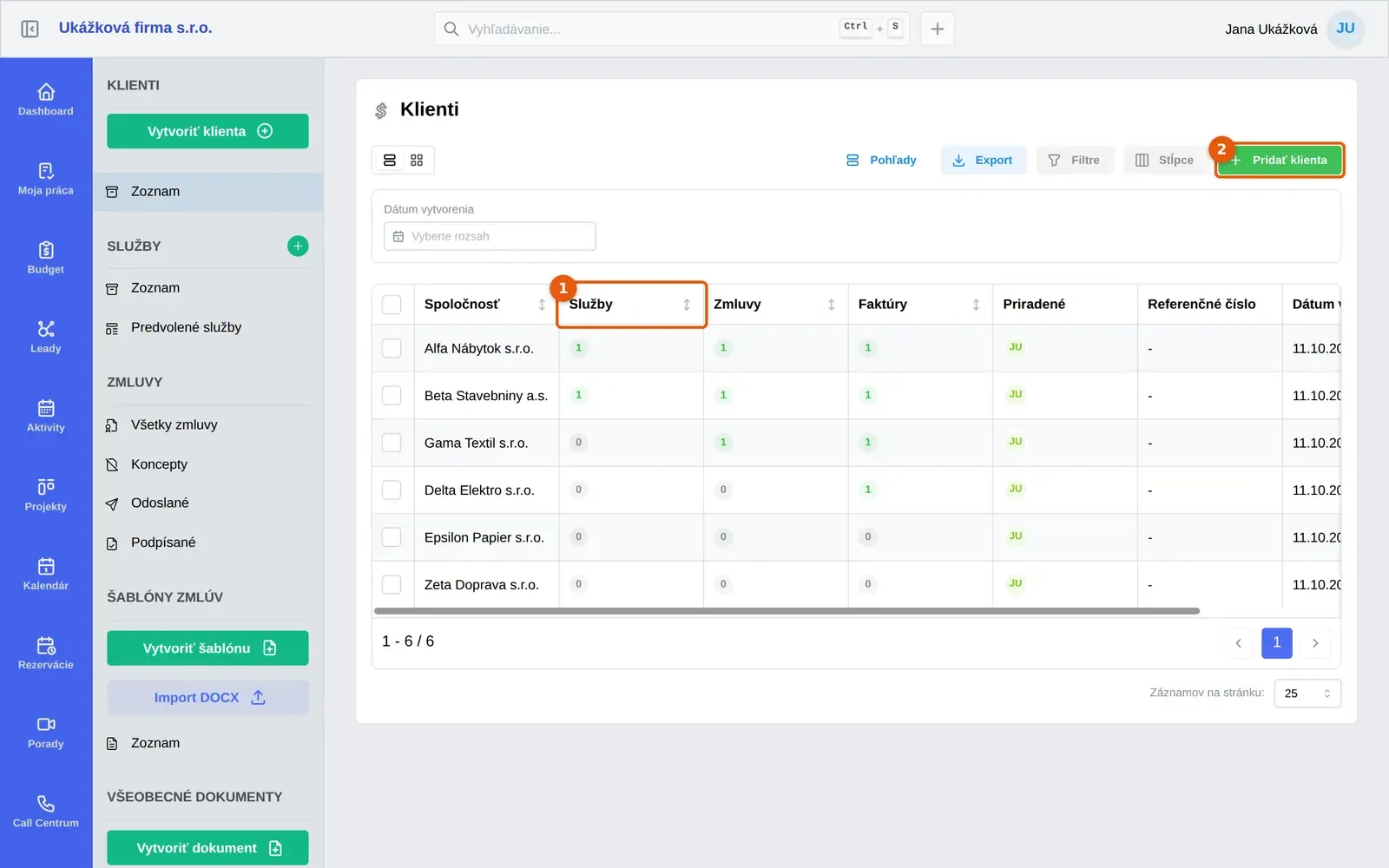Click the plus button beside search

pyautogui.click(x=938, y=29)
